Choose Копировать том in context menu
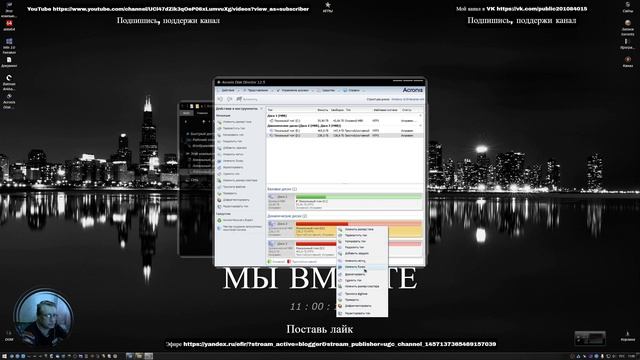This screenshot has height=360, width=640. point(362,241)
